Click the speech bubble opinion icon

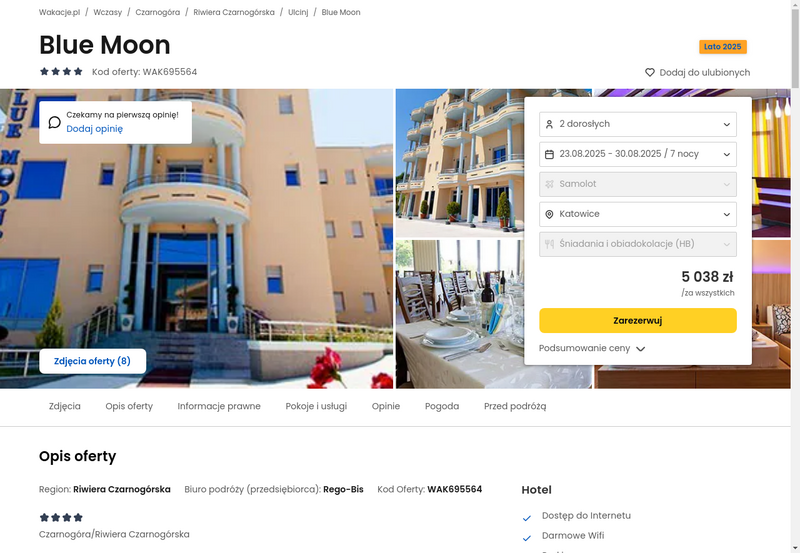(55, 122)
